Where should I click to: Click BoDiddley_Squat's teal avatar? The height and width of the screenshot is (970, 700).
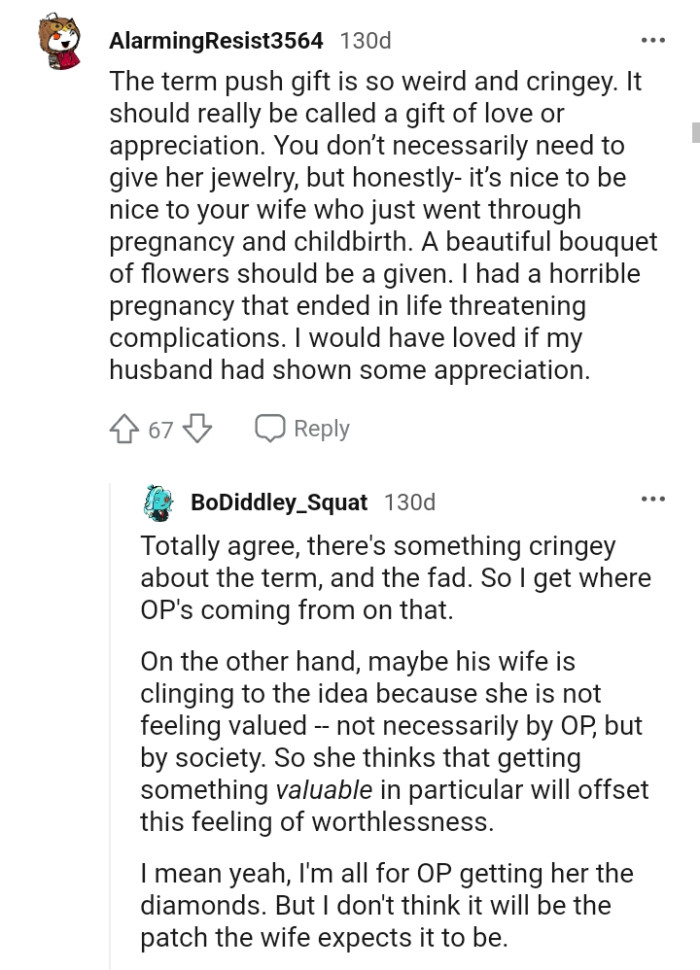coord(155,501)
